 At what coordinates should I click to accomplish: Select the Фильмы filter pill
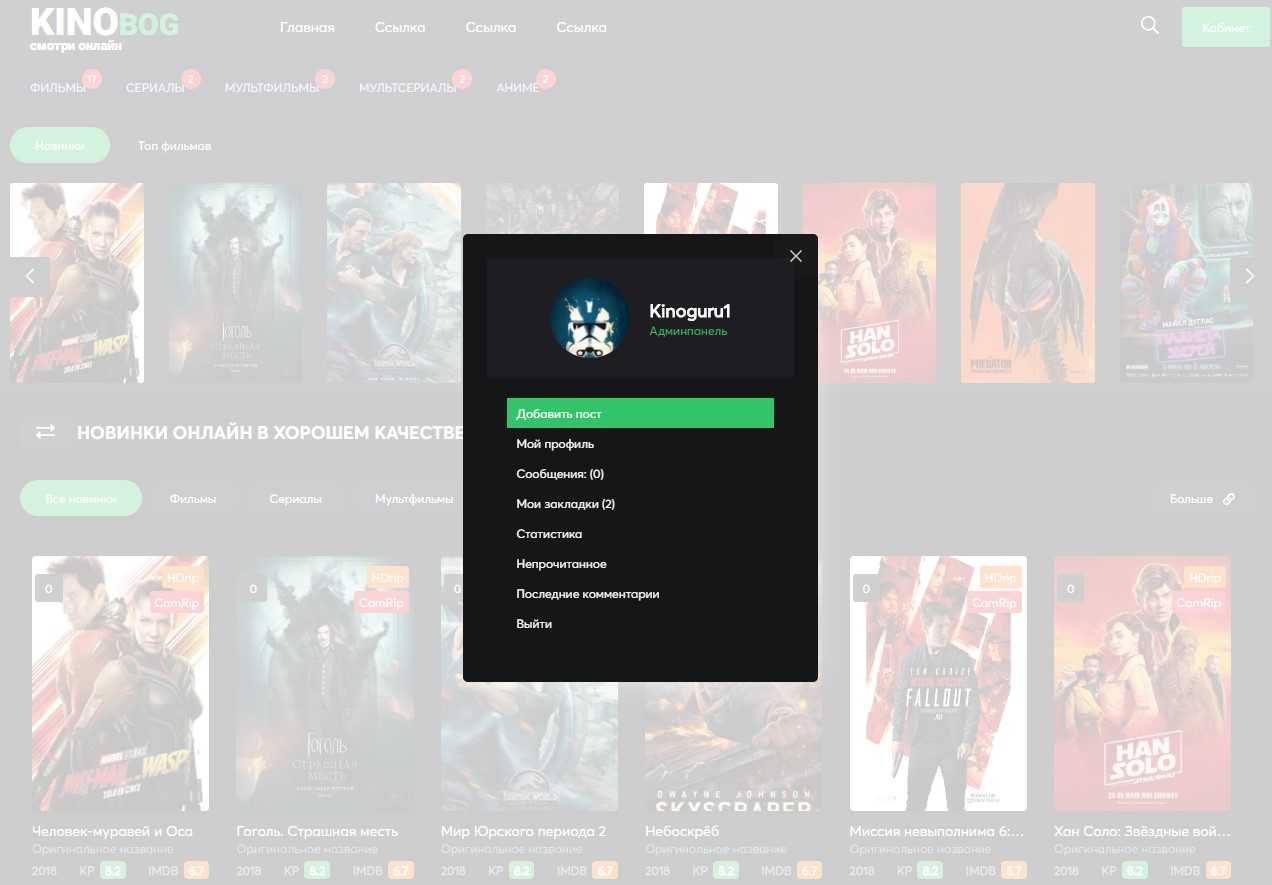pyautogui.click(x=193, y=498)
